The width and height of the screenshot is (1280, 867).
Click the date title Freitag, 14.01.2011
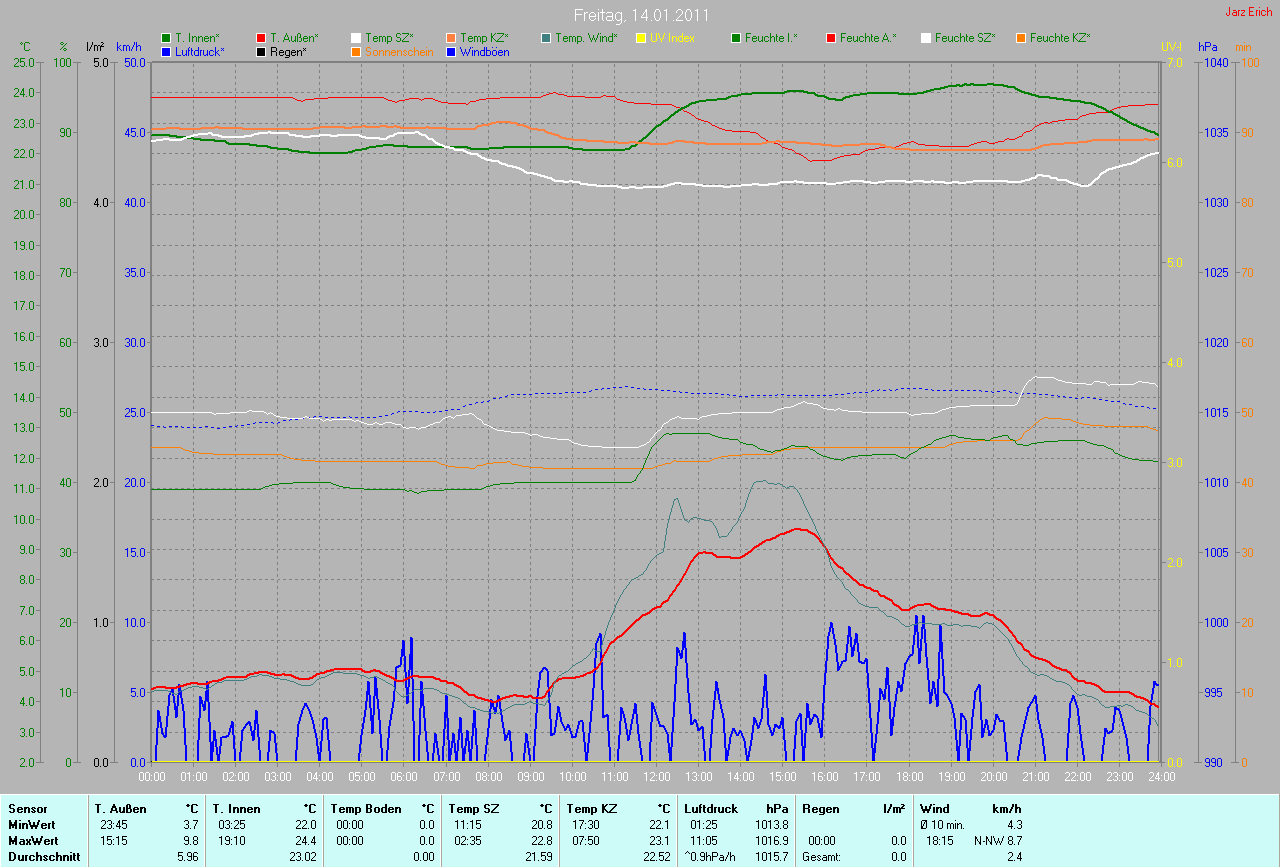[641, 16]
